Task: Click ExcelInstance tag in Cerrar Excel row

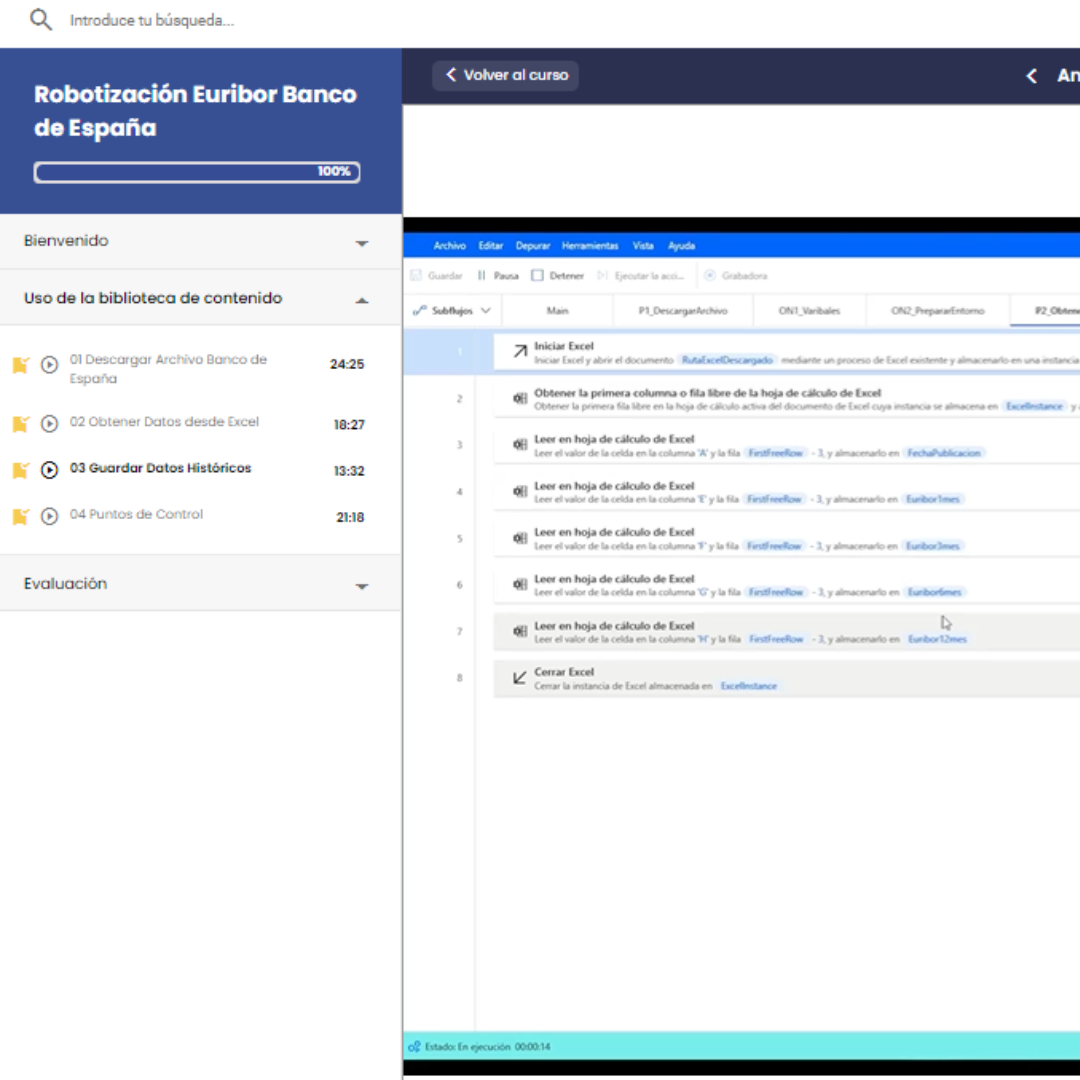Action: coord(749,686)
